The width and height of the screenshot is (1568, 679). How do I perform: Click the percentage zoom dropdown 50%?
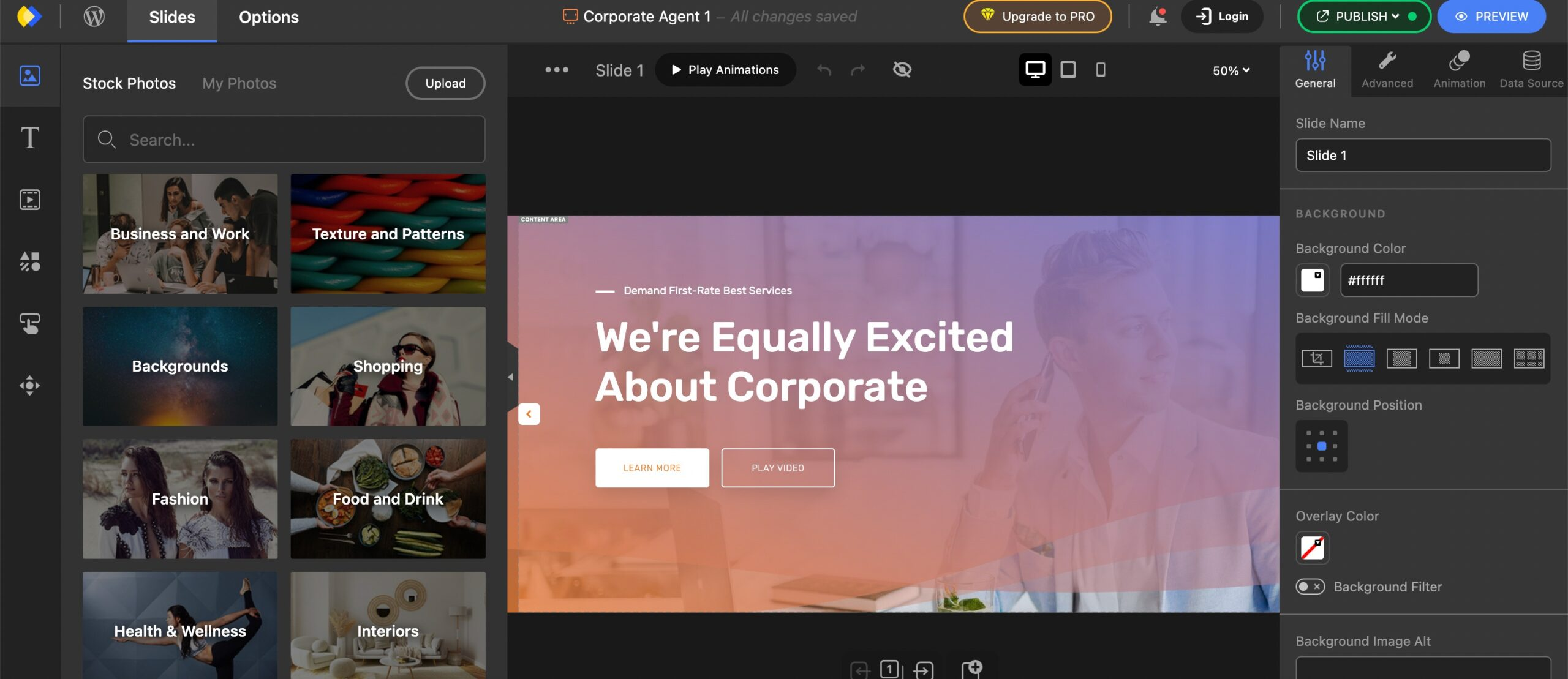pos(1231,69)
